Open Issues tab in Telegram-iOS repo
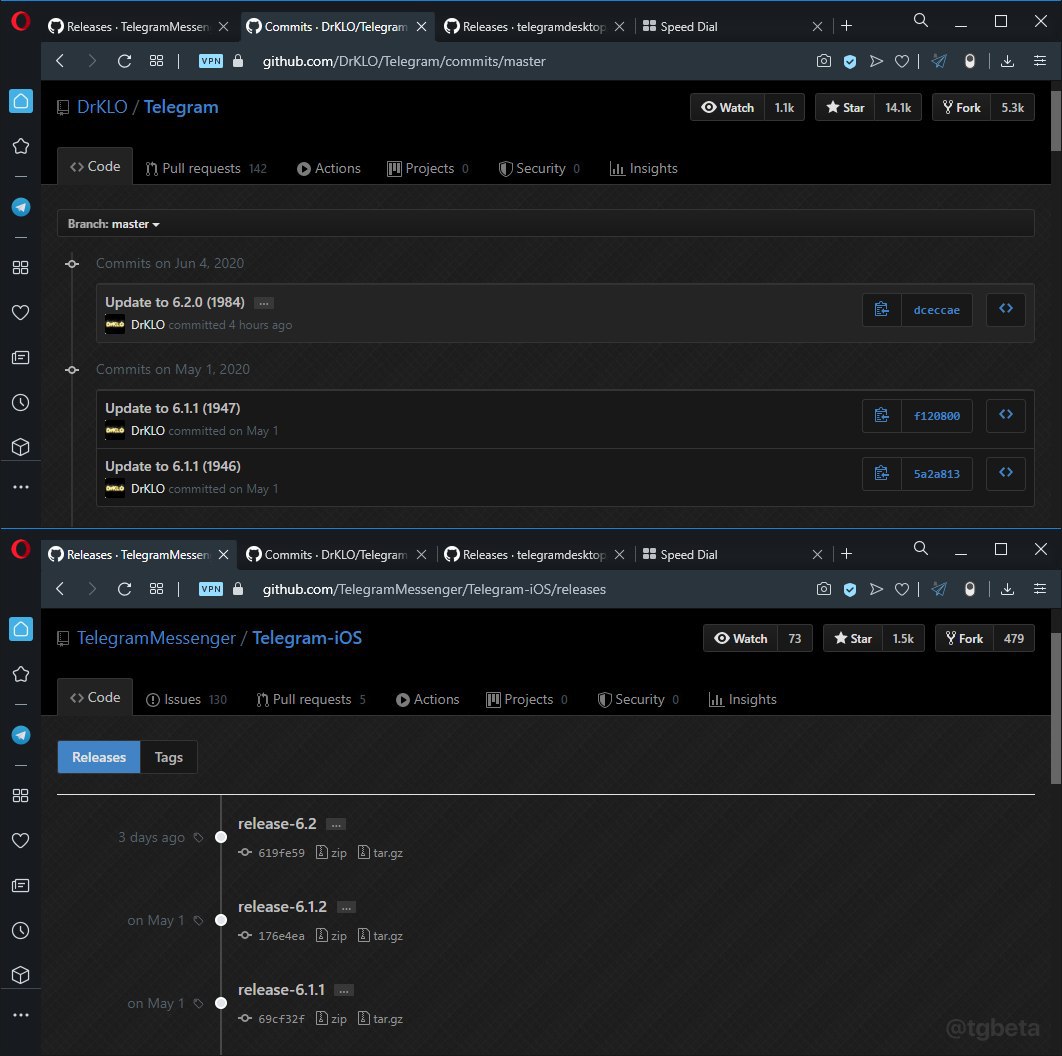 point(186,700)
